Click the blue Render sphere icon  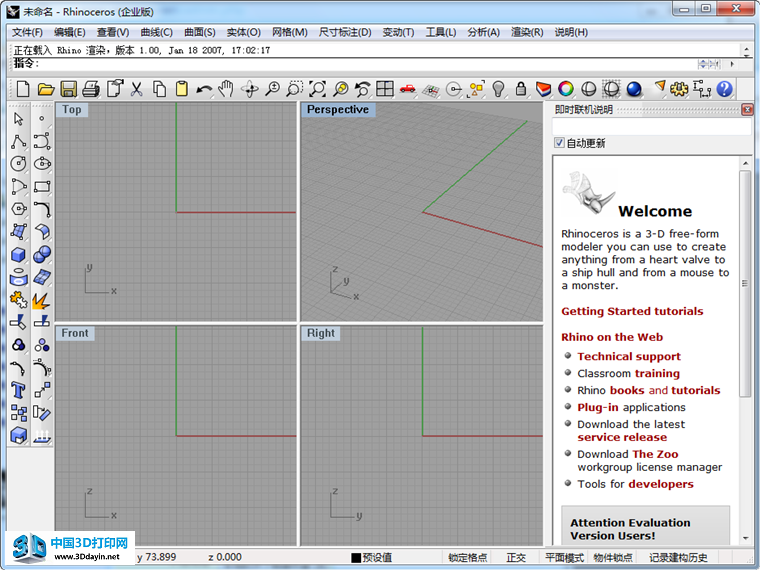pyautogui.click(x=634, y=89)
